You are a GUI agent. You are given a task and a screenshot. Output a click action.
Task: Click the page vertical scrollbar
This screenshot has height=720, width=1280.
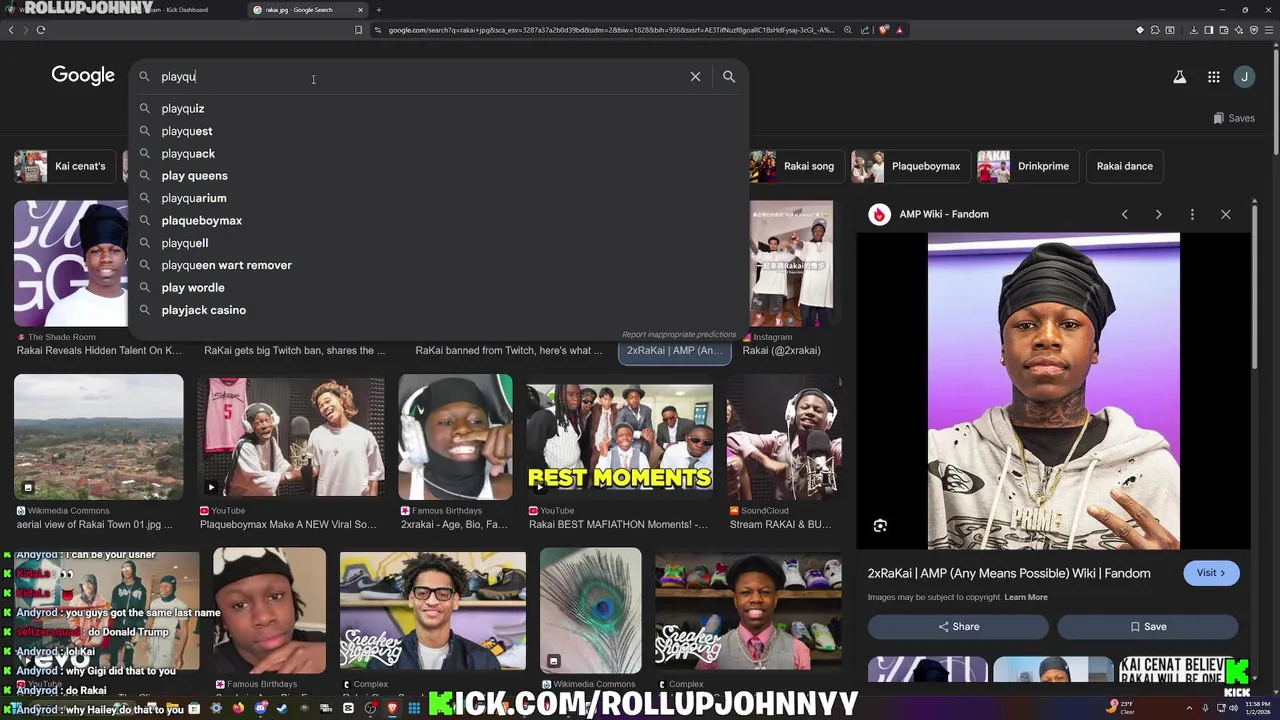[x=1275, y=100]
